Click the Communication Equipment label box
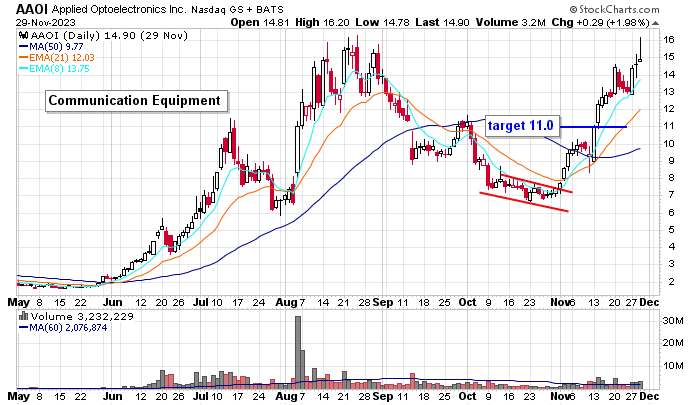This screenshot has height=405, width=700. click(x=136, y=101)
